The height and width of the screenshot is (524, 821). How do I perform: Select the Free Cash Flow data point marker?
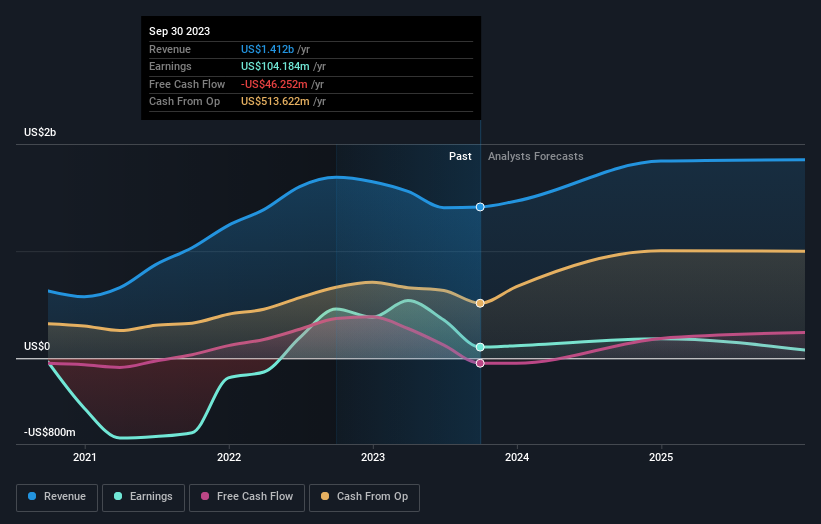[480, 363]
